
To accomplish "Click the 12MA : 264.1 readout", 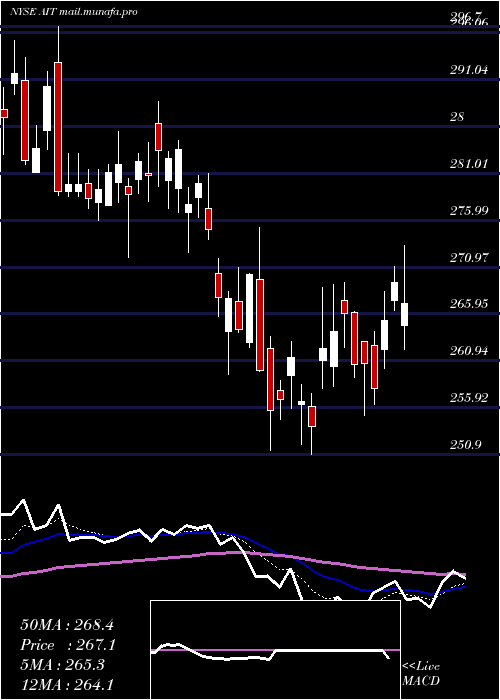I will (66, 685).
